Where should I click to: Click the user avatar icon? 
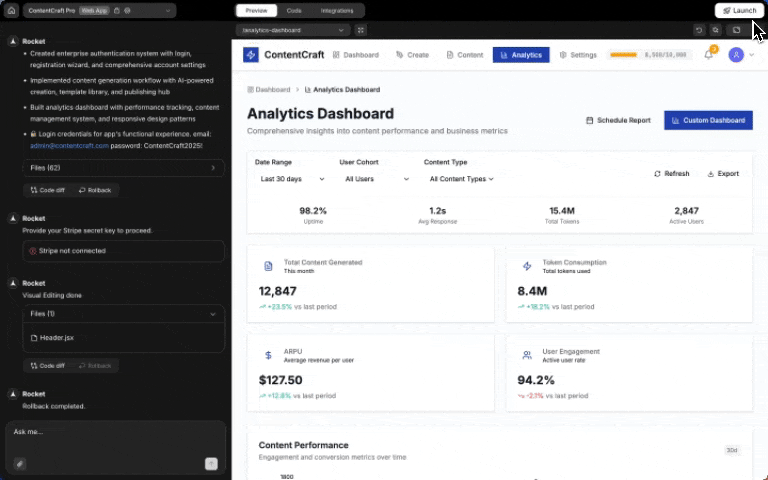[736, 55]
